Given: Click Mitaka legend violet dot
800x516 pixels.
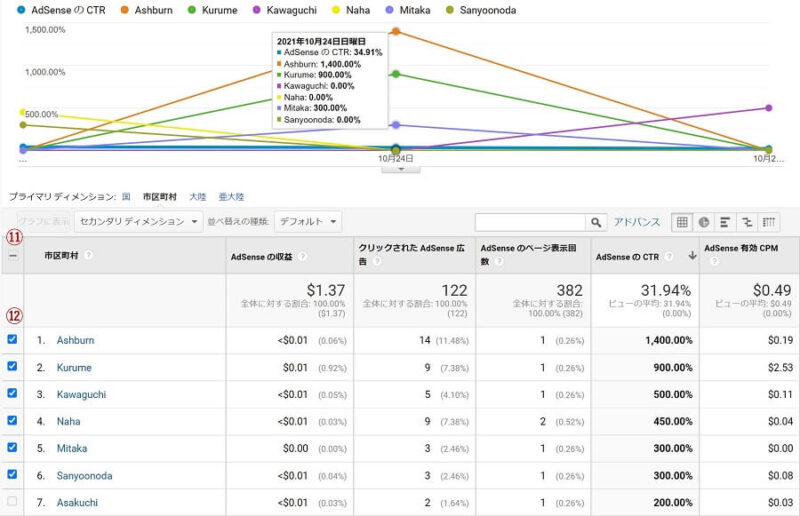Looking at the screenshot, I should point(389,10).
